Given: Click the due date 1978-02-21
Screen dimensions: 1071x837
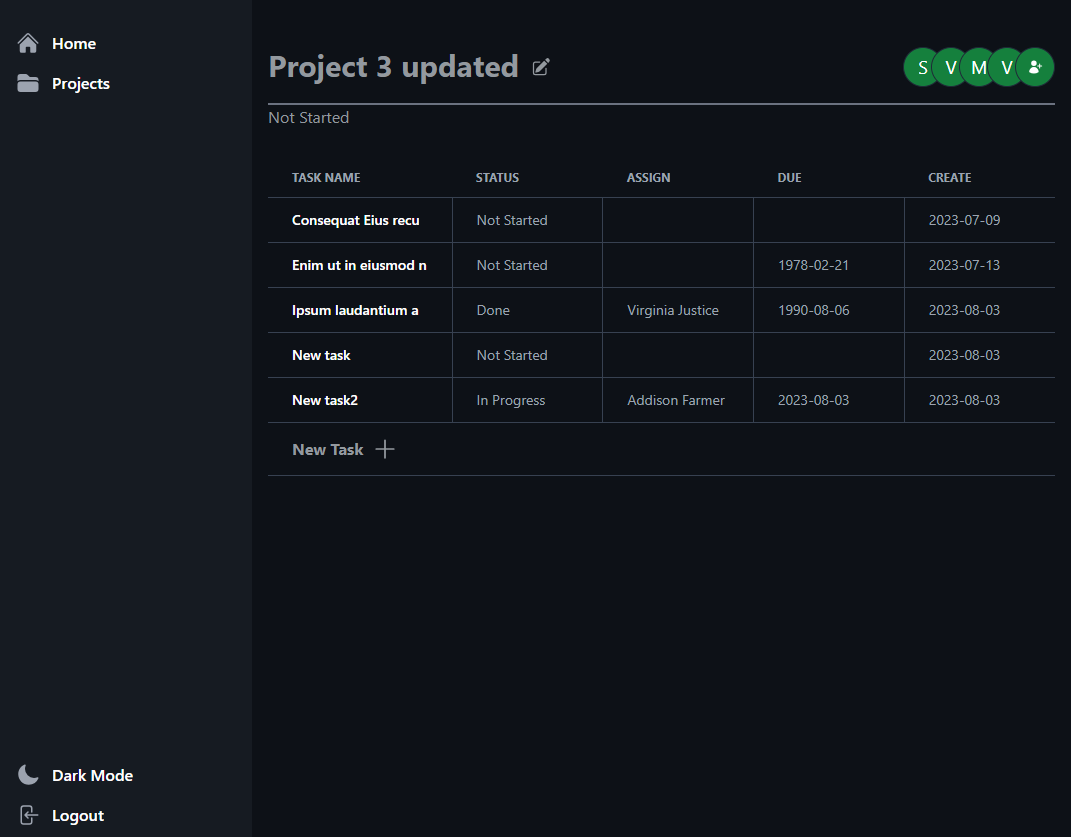Looking at the screenshot, I should (x=813, y=266).
